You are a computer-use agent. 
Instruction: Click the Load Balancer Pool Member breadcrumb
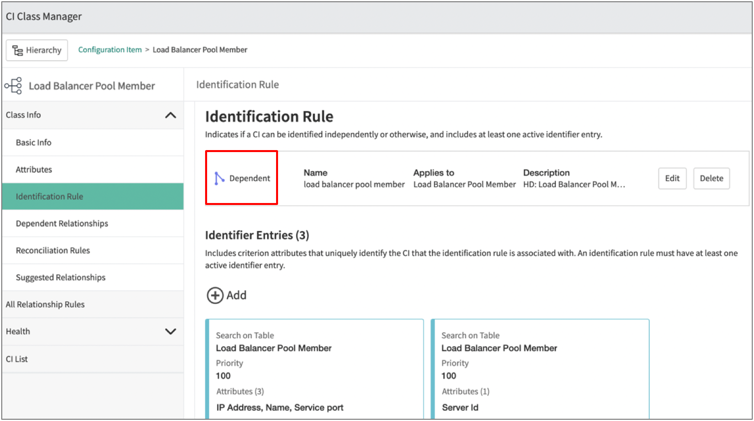pos(200,50)
